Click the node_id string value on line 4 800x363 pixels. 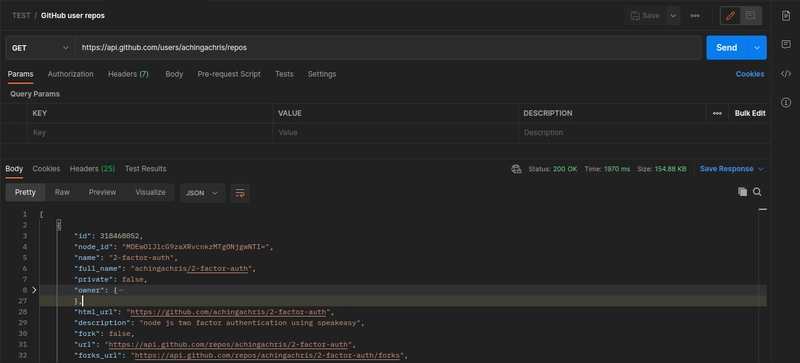195,247
